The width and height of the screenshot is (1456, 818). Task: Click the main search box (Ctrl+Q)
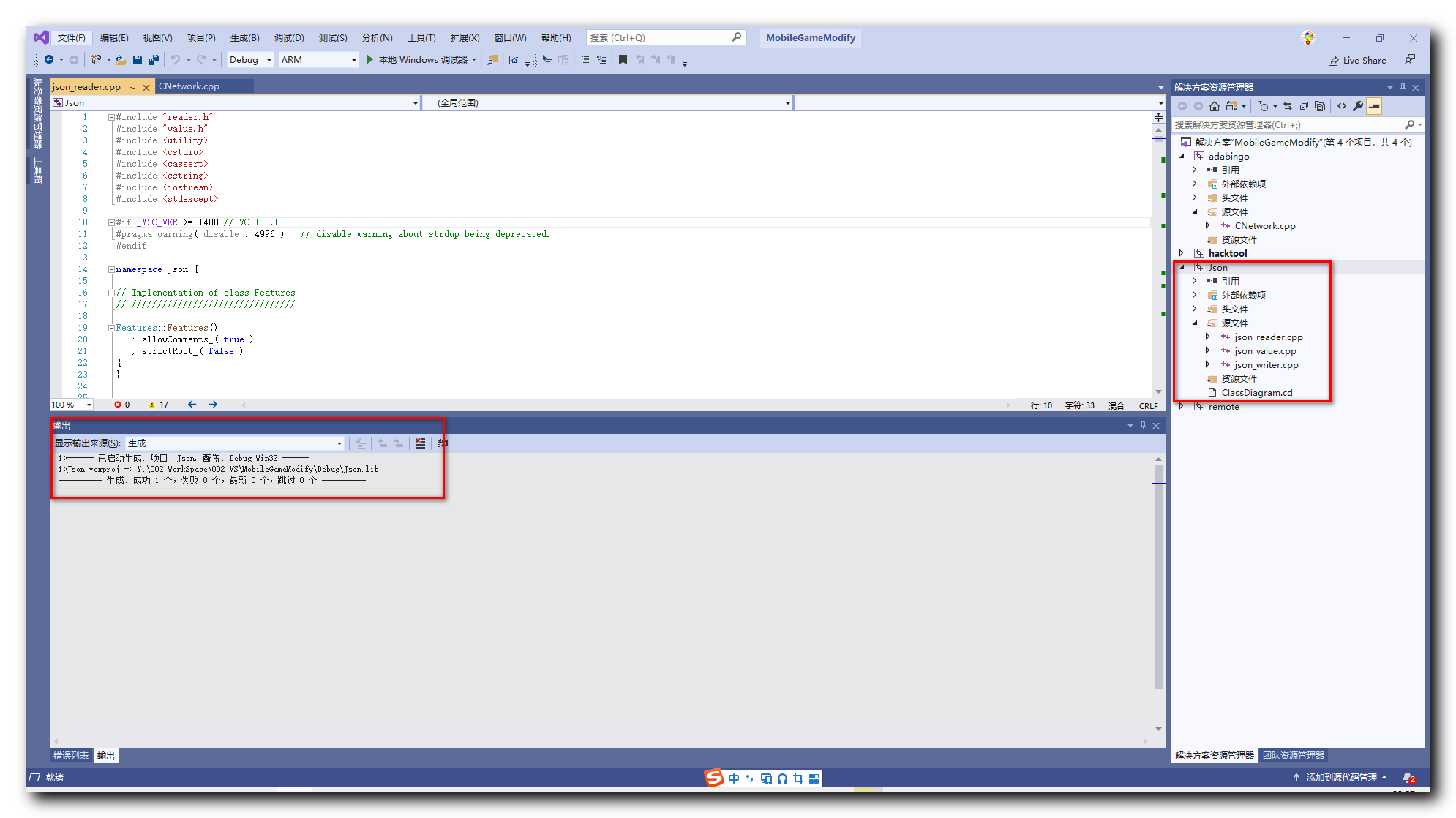(x=666, y=38)
